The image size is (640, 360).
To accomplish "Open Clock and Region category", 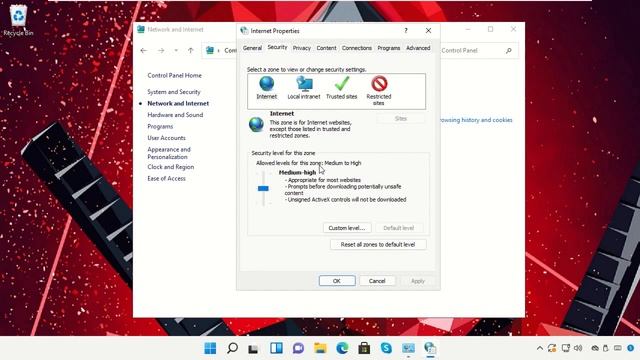I will (171, 167).
